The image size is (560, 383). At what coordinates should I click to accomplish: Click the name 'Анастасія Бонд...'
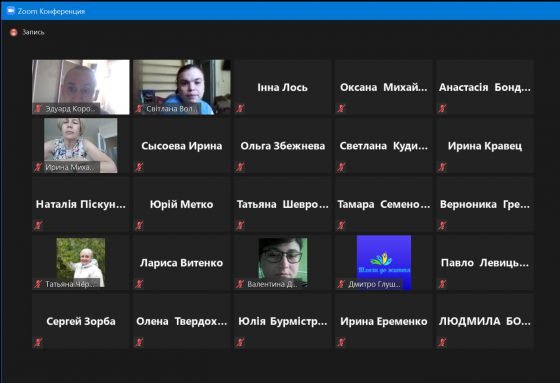coord(485,88)
